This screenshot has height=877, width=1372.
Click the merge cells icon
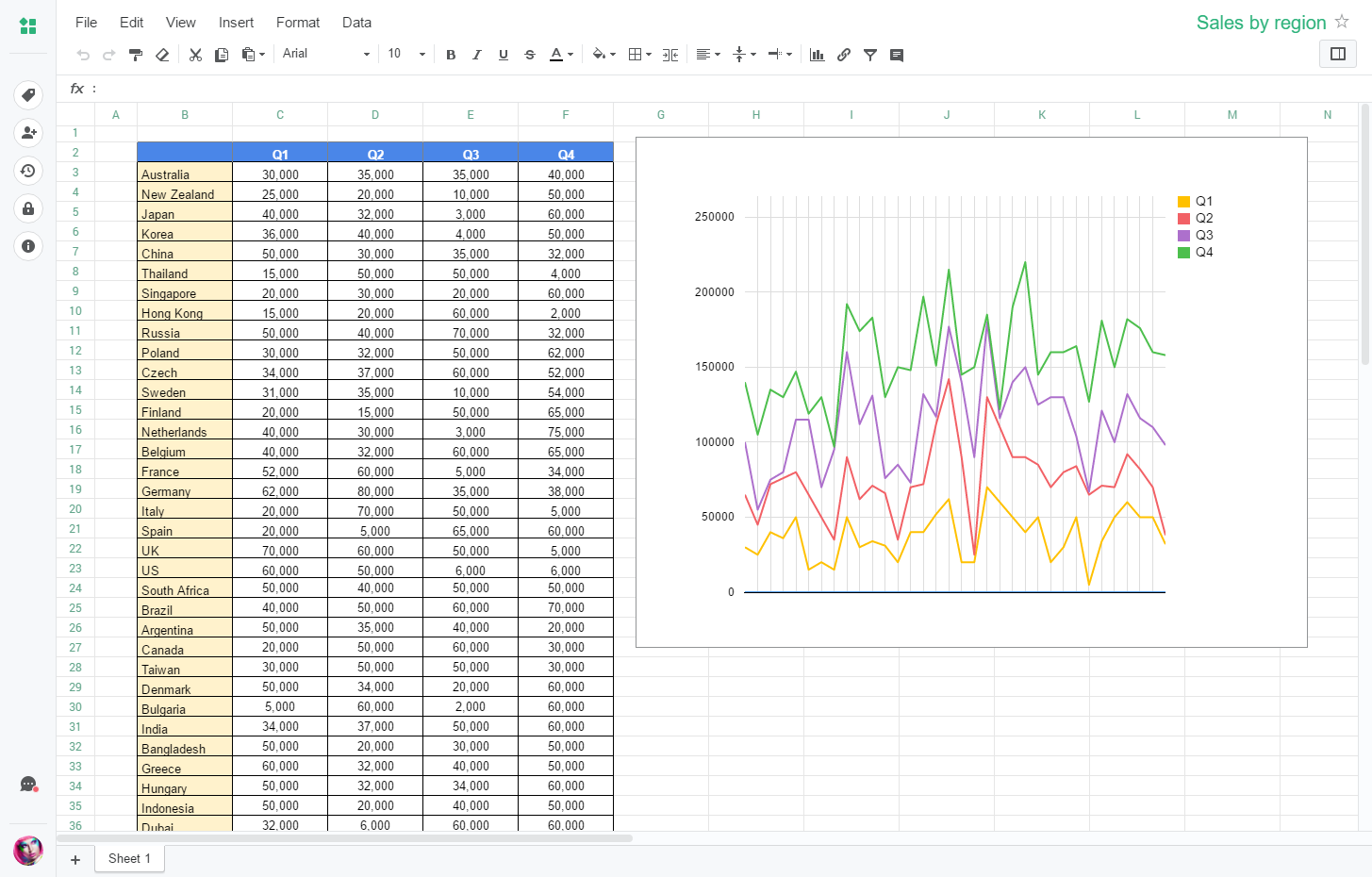pos(670,55)
